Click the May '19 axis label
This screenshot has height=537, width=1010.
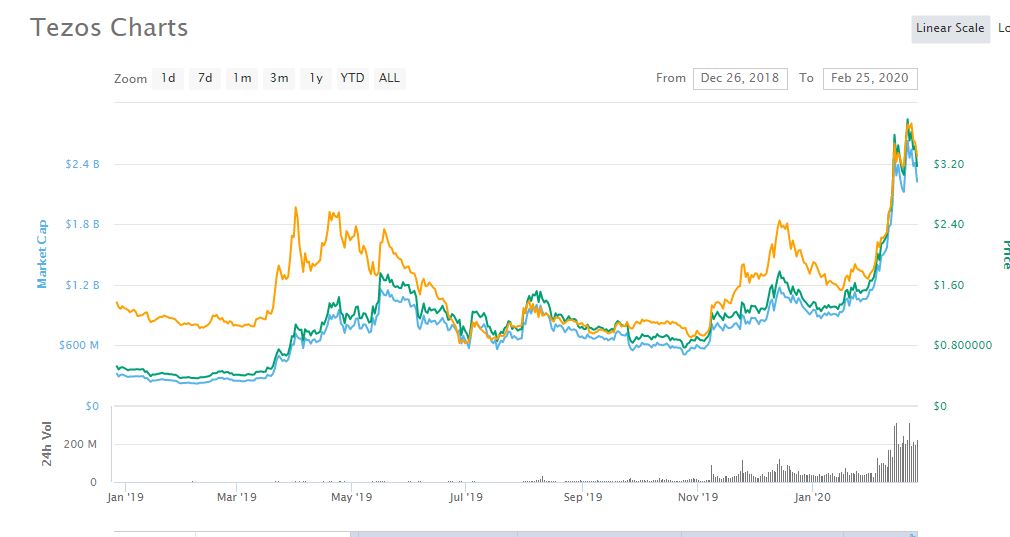pos(351,497)
